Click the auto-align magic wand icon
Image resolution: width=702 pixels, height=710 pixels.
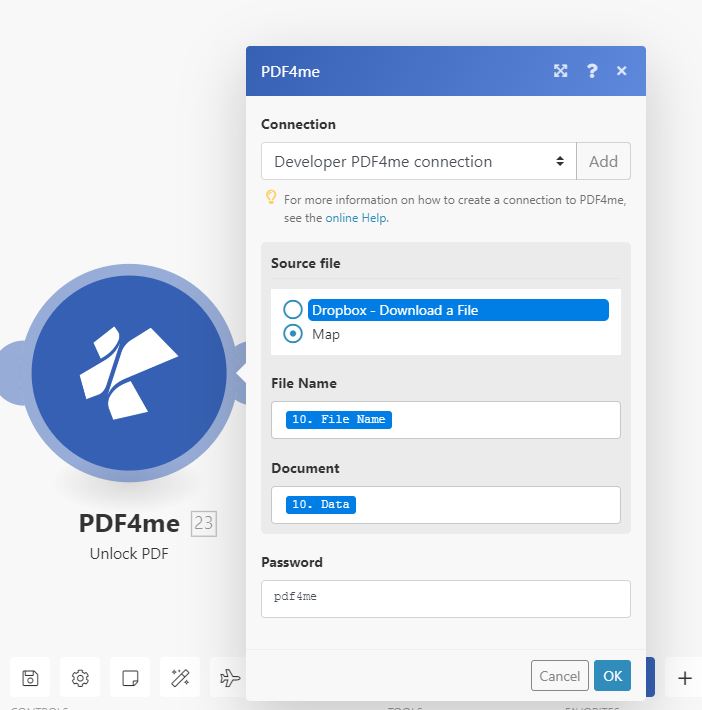pyautogui.click(x=180, y=678)
